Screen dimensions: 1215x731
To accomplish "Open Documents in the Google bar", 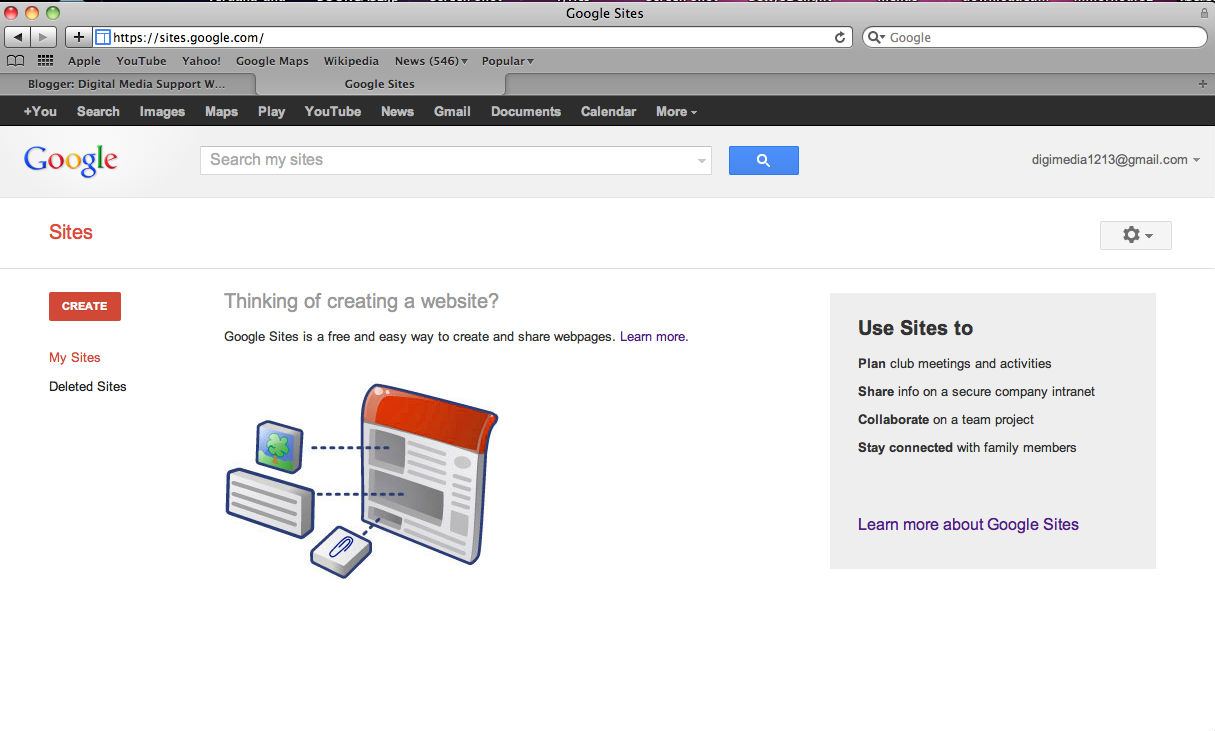I will point(526,112).
